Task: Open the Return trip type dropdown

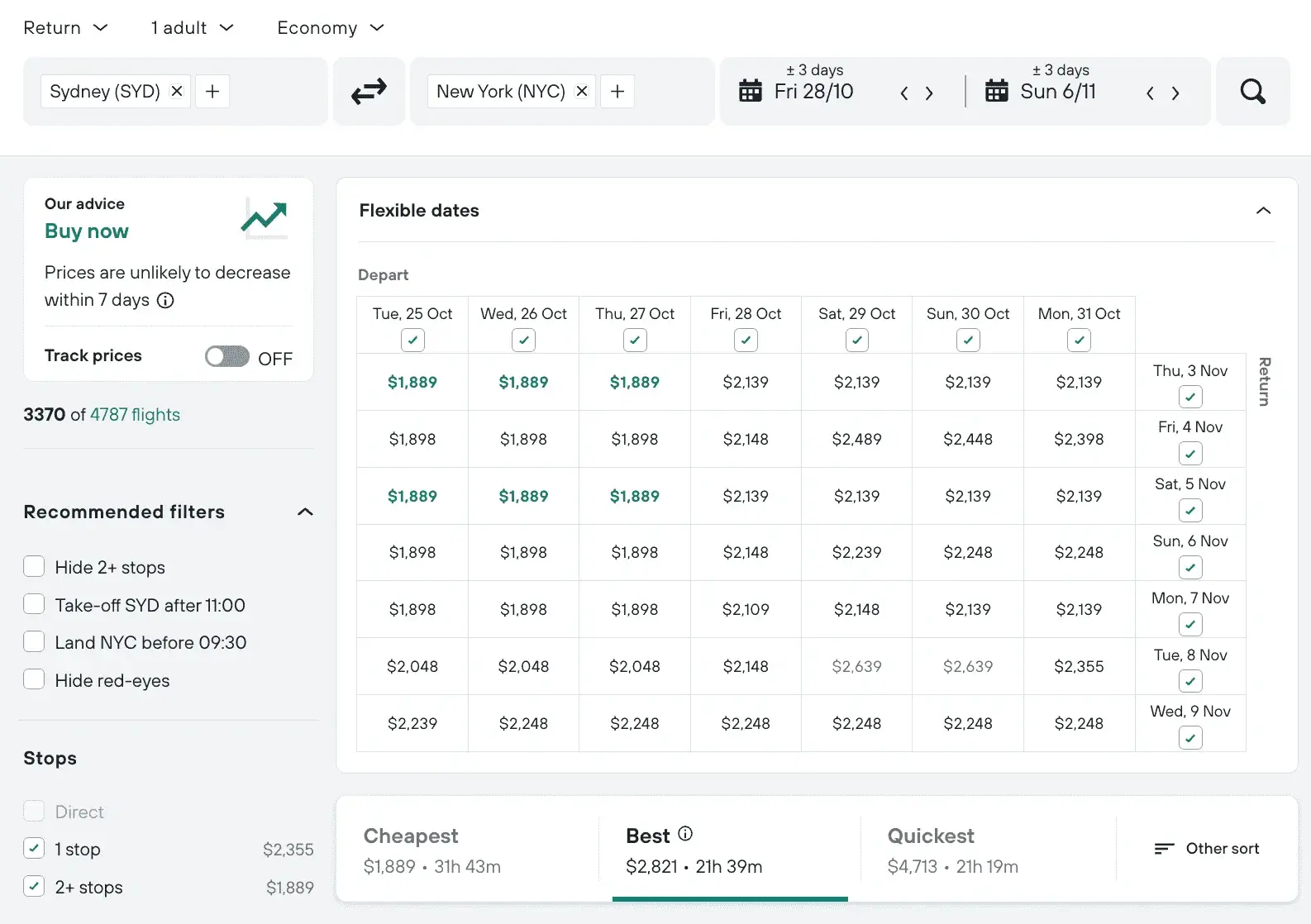Action: click(x=65, y=28)
